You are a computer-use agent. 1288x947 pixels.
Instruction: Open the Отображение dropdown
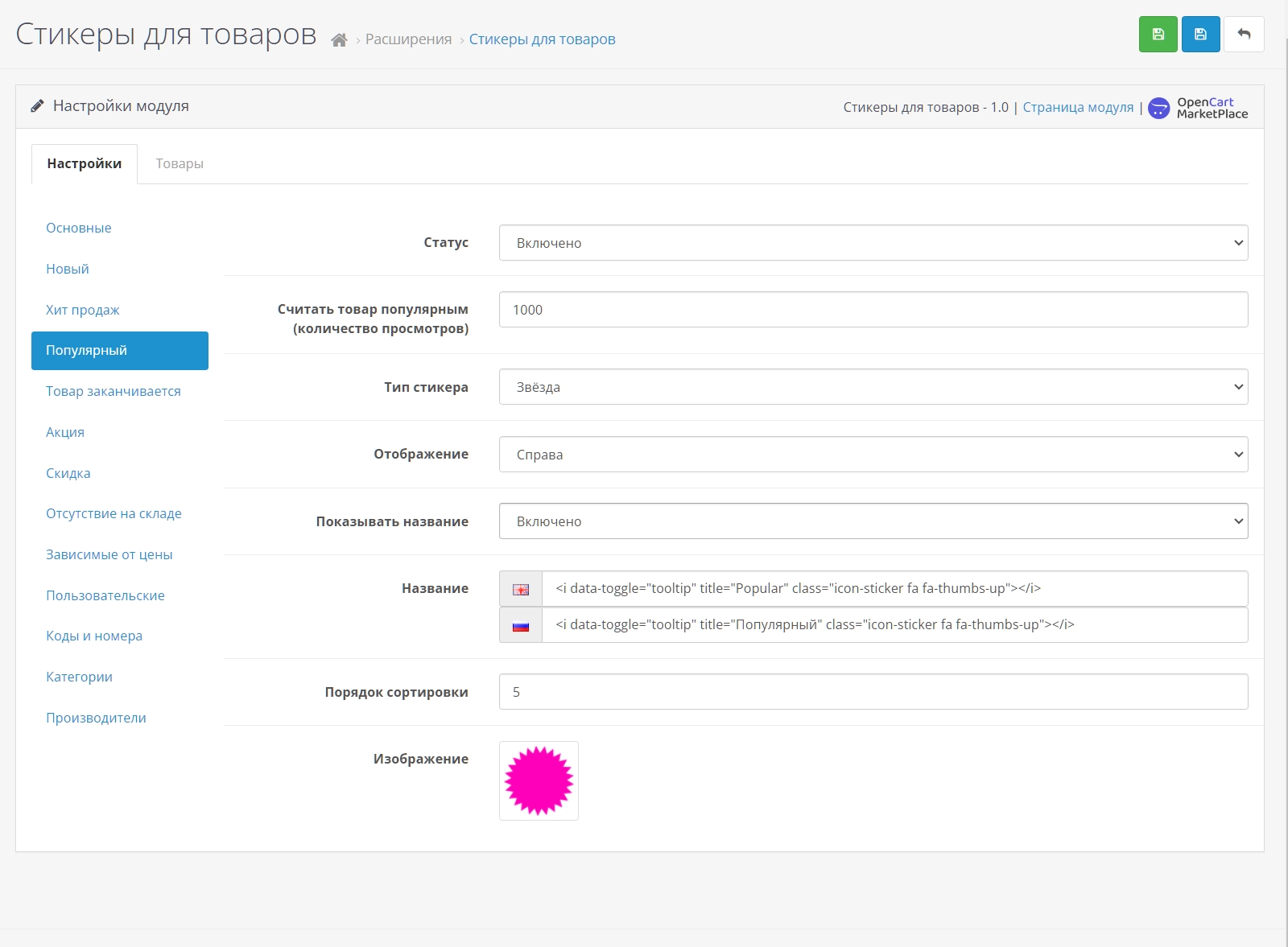873,455
